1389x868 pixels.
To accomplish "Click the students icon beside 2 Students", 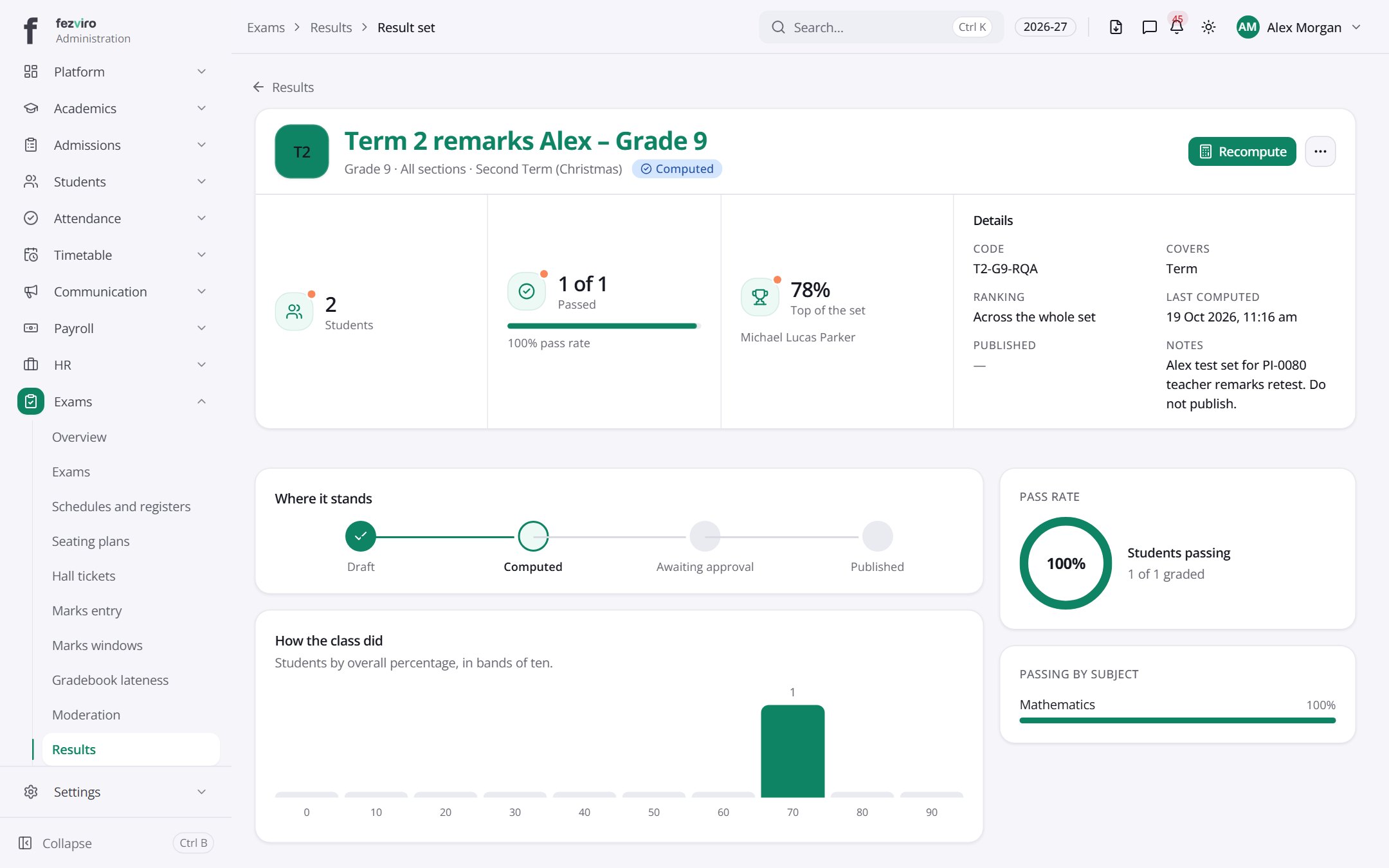I will [295, 312].
